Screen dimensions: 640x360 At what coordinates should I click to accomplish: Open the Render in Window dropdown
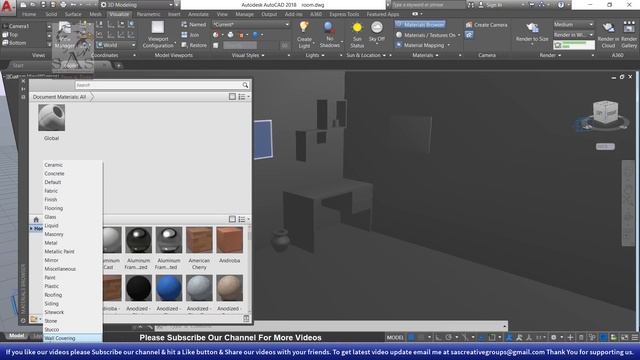pos(573,35)
